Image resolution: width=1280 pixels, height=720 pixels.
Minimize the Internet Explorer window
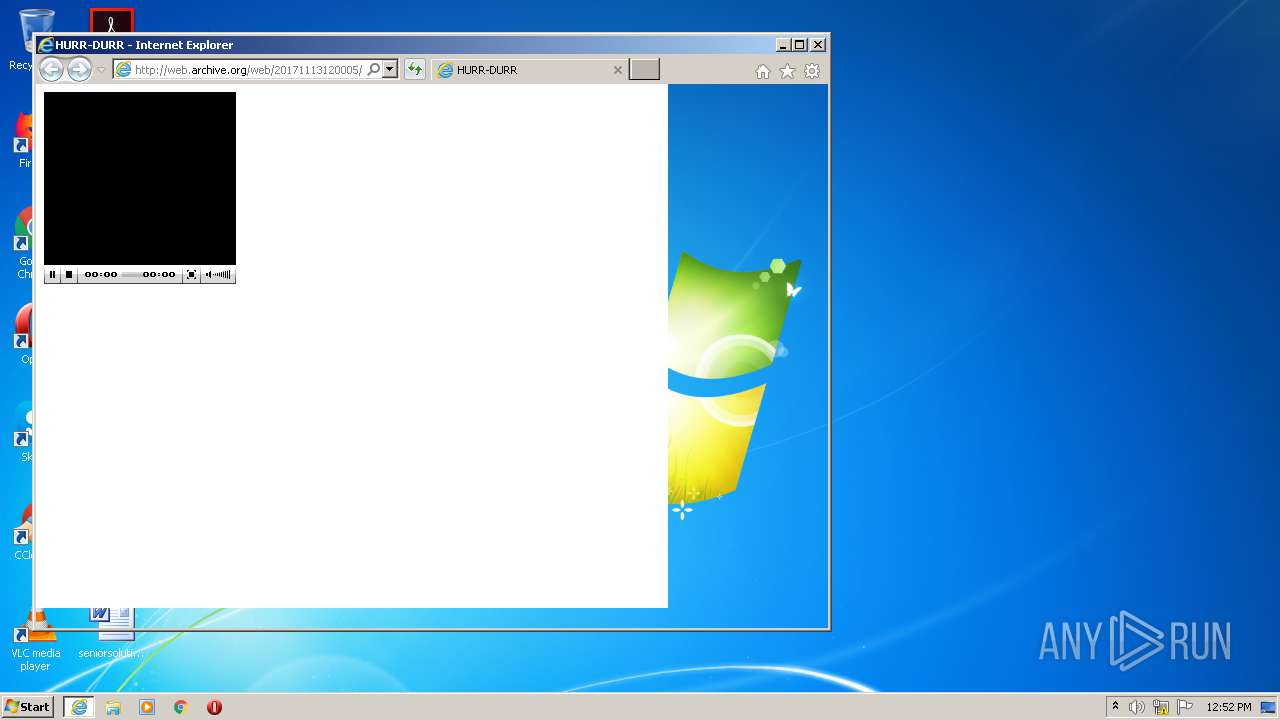pyautogui.click(x=783, y=45)
